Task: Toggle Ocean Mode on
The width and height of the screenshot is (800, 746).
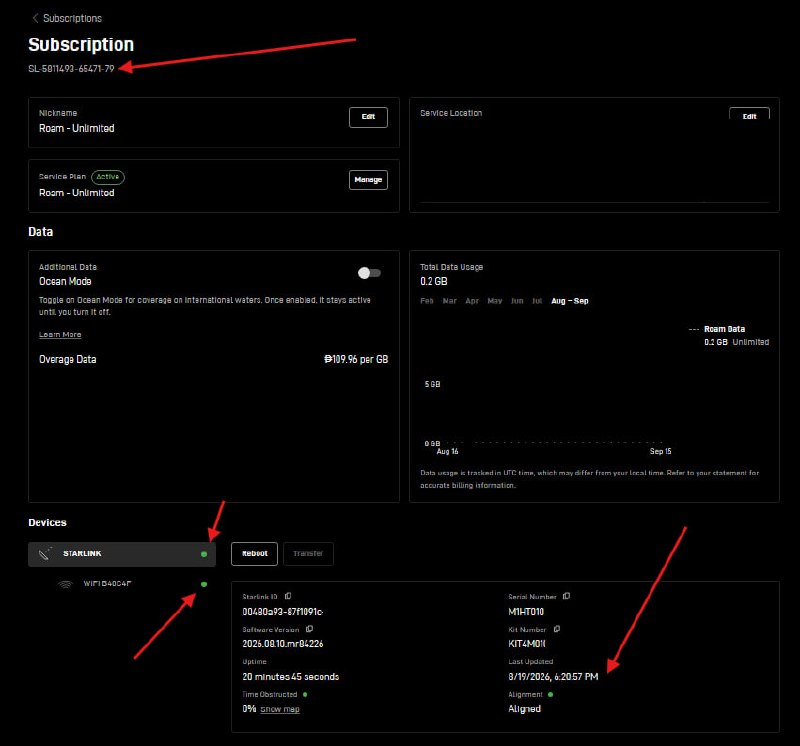Action: (369, 273)
